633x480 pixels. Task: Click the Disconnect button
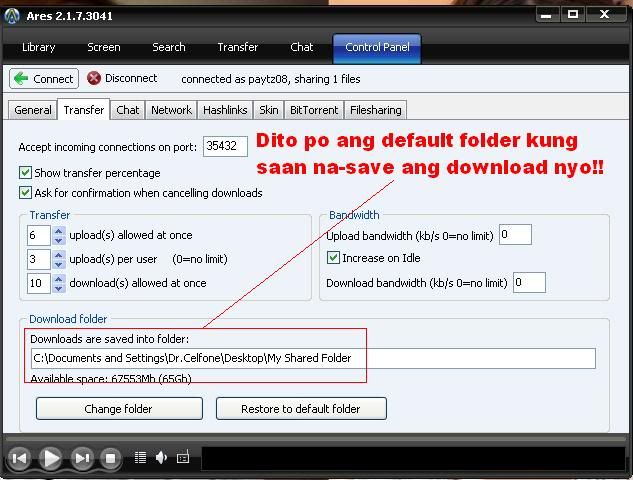coord(122,78)
